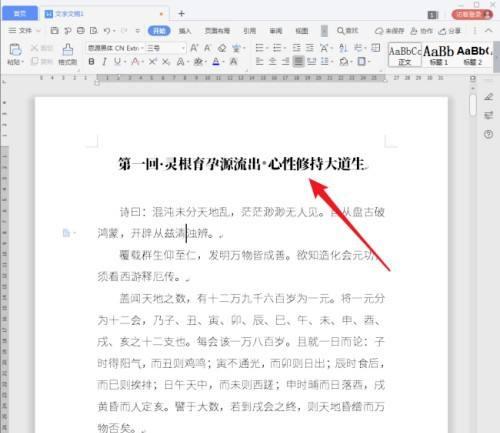The image size is (500, 433).
Task: Switch to the 插入 ribbon tab
Action: click(185, 31)
